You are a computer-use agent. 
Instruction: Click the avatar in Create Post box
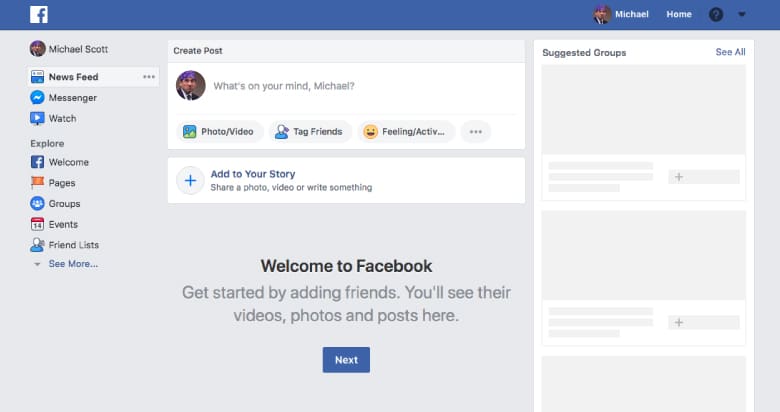pos(191,86)
